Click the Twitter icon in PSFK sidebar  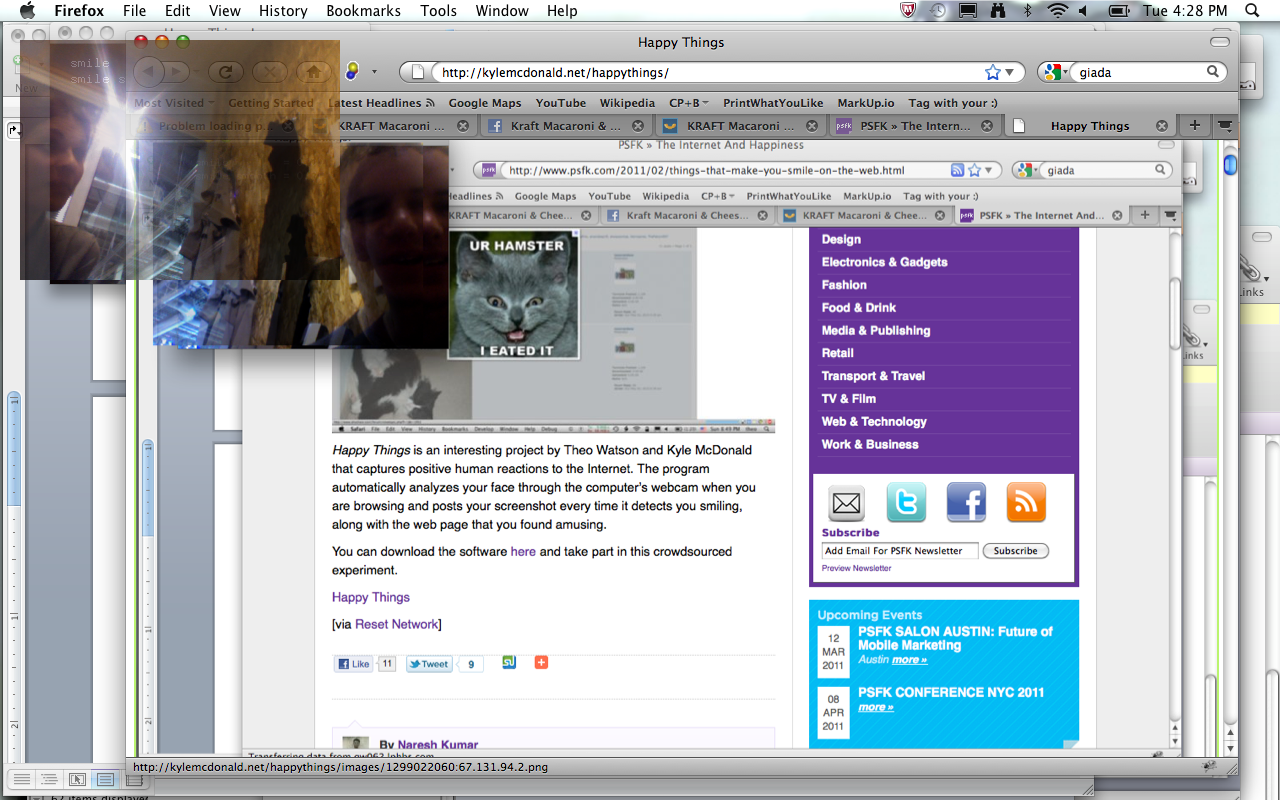click(906, 503)
